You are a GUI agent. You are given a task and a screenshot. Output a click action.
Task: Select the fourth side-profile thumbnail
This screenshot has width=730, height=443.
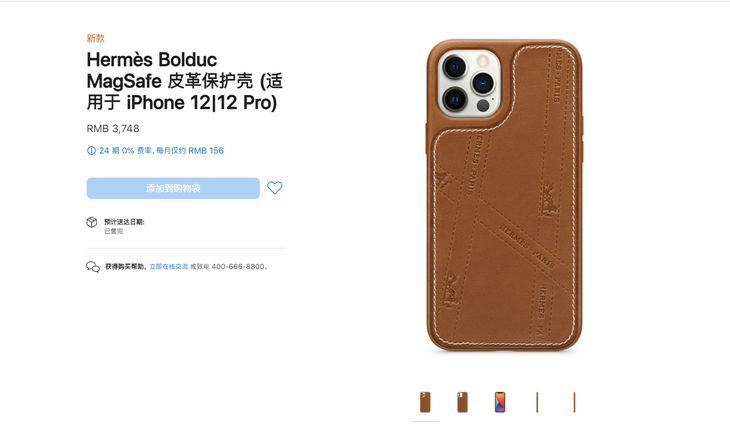coord(537,402)
